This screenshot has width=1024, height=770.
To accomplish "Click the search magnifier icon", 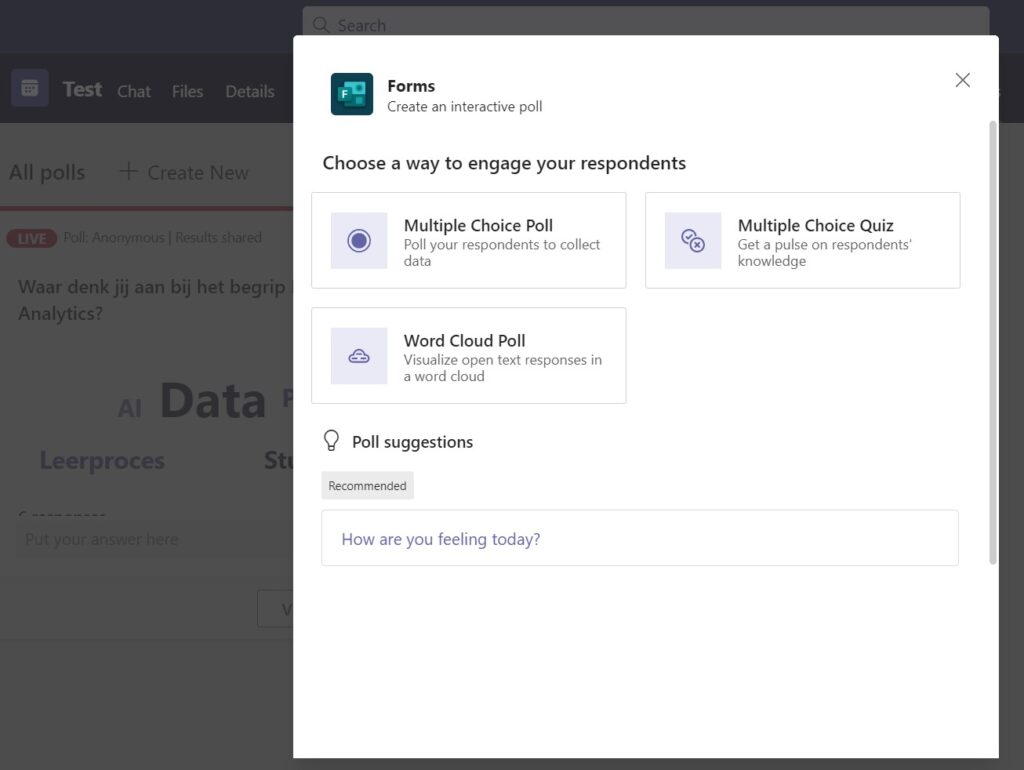I will (320, 24).
